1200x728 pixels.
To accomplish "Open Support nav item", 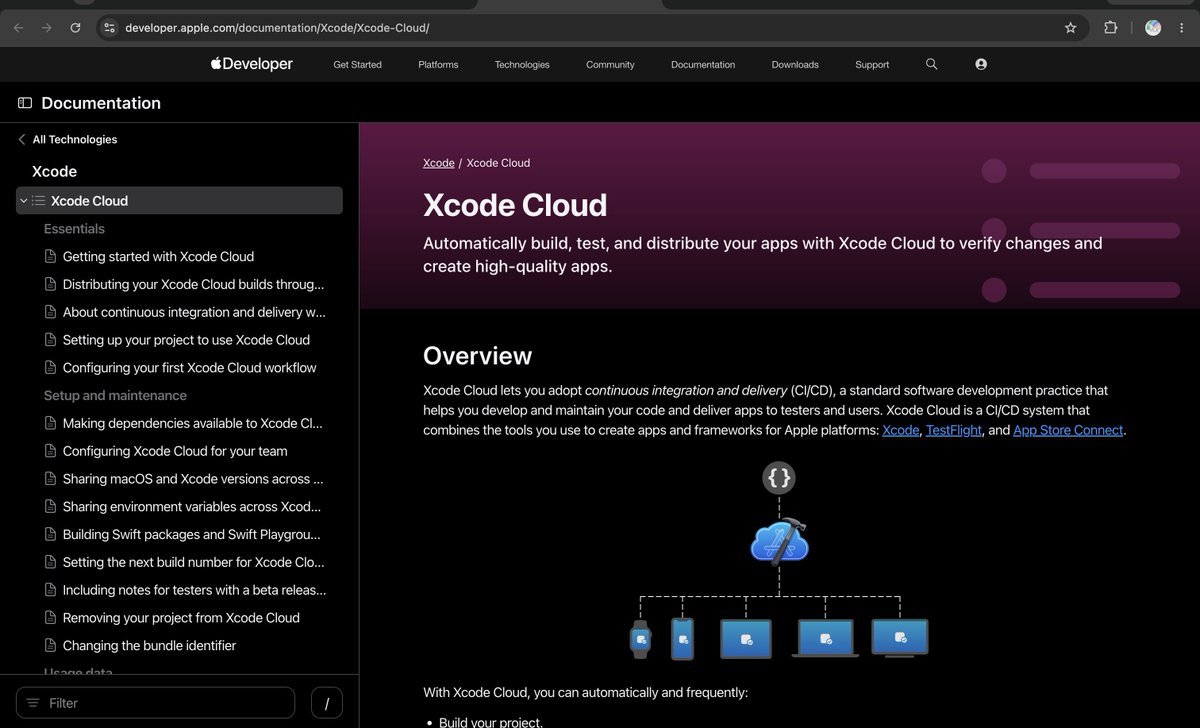I will [x=872, y=65].
